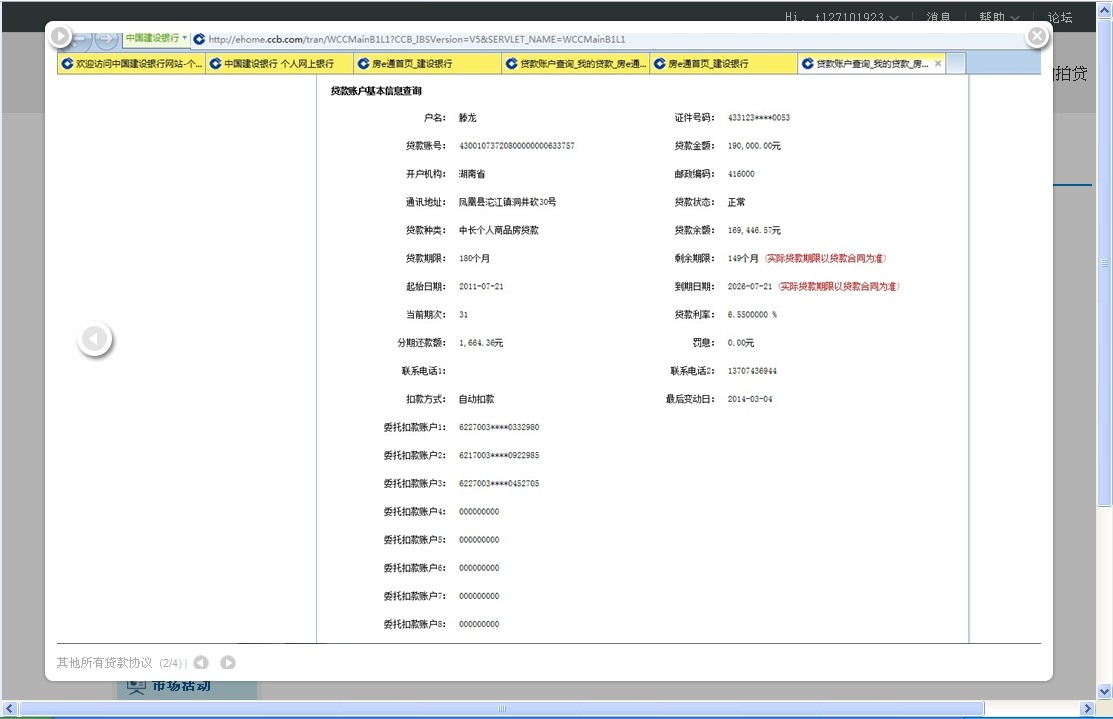Open the 论坛 link in the top bar
This screenshot has height=719, width=1113.
click(1059, 17)
